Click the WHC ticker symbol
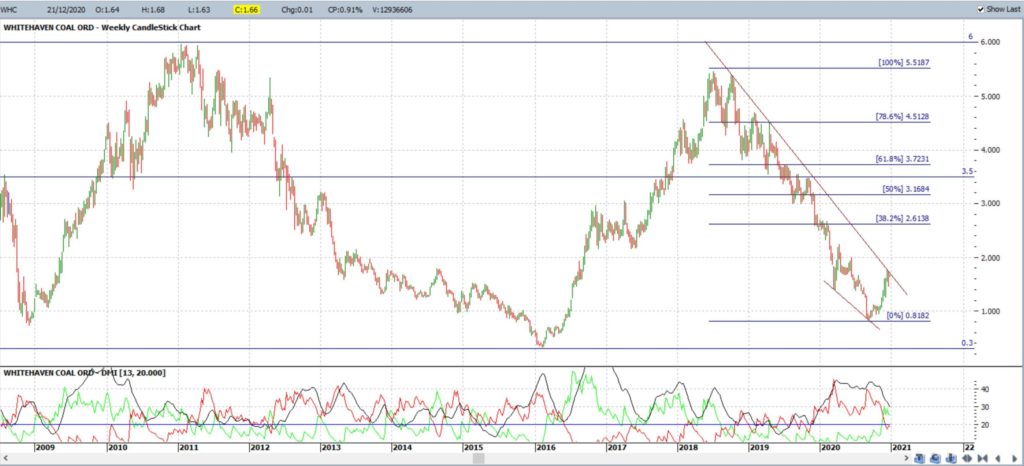 pyautogui.click(x=10, y=10)
